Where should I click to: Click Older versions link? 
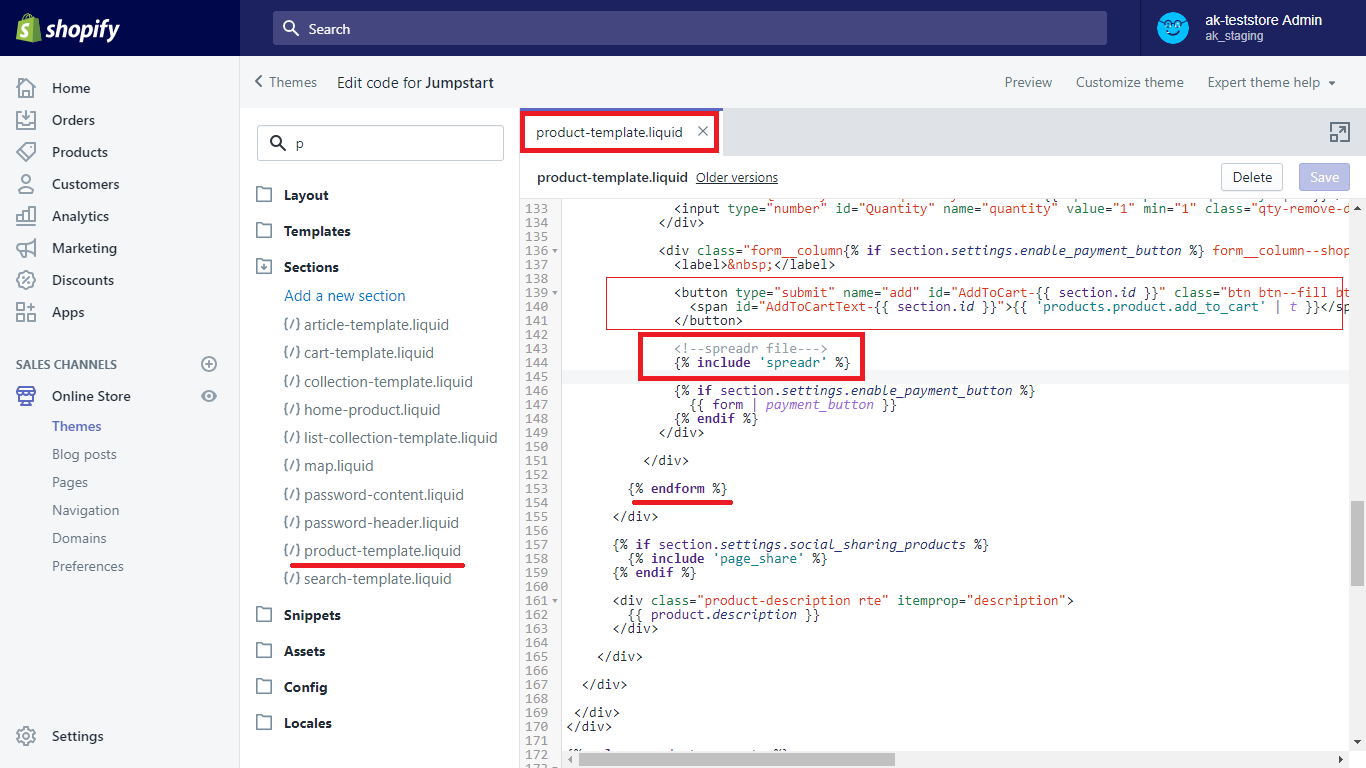[x=737, y=178]
